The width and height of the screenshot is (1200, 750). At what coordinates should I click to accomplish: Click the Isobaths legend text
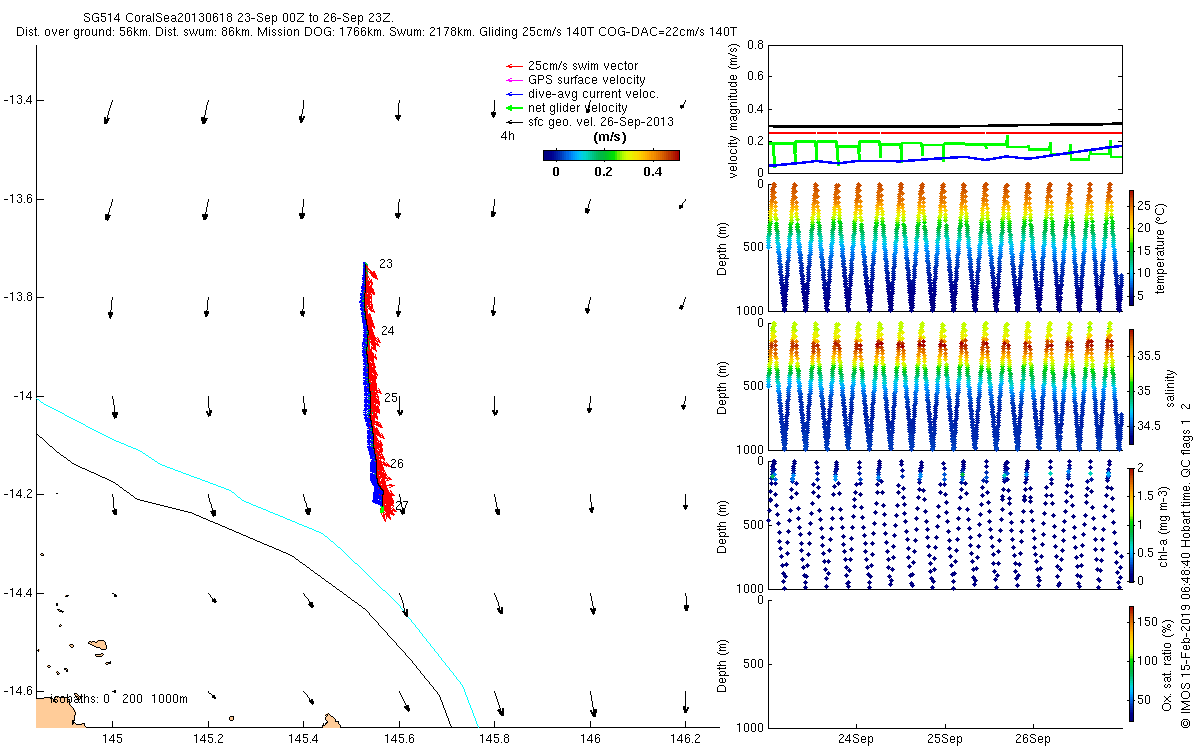(x=118, y=698)
